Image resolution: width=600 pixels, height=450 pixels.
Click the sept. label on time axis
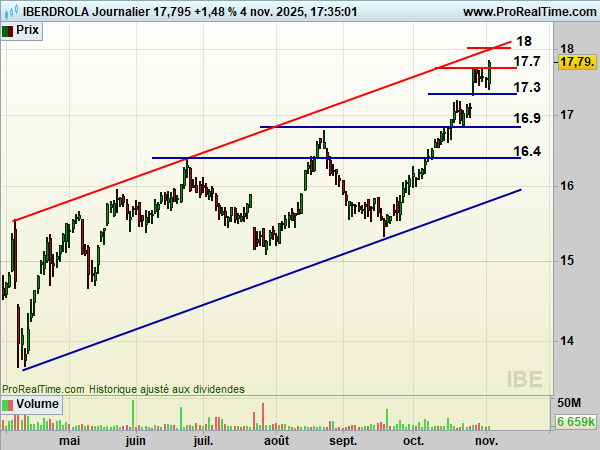(343, 441)
